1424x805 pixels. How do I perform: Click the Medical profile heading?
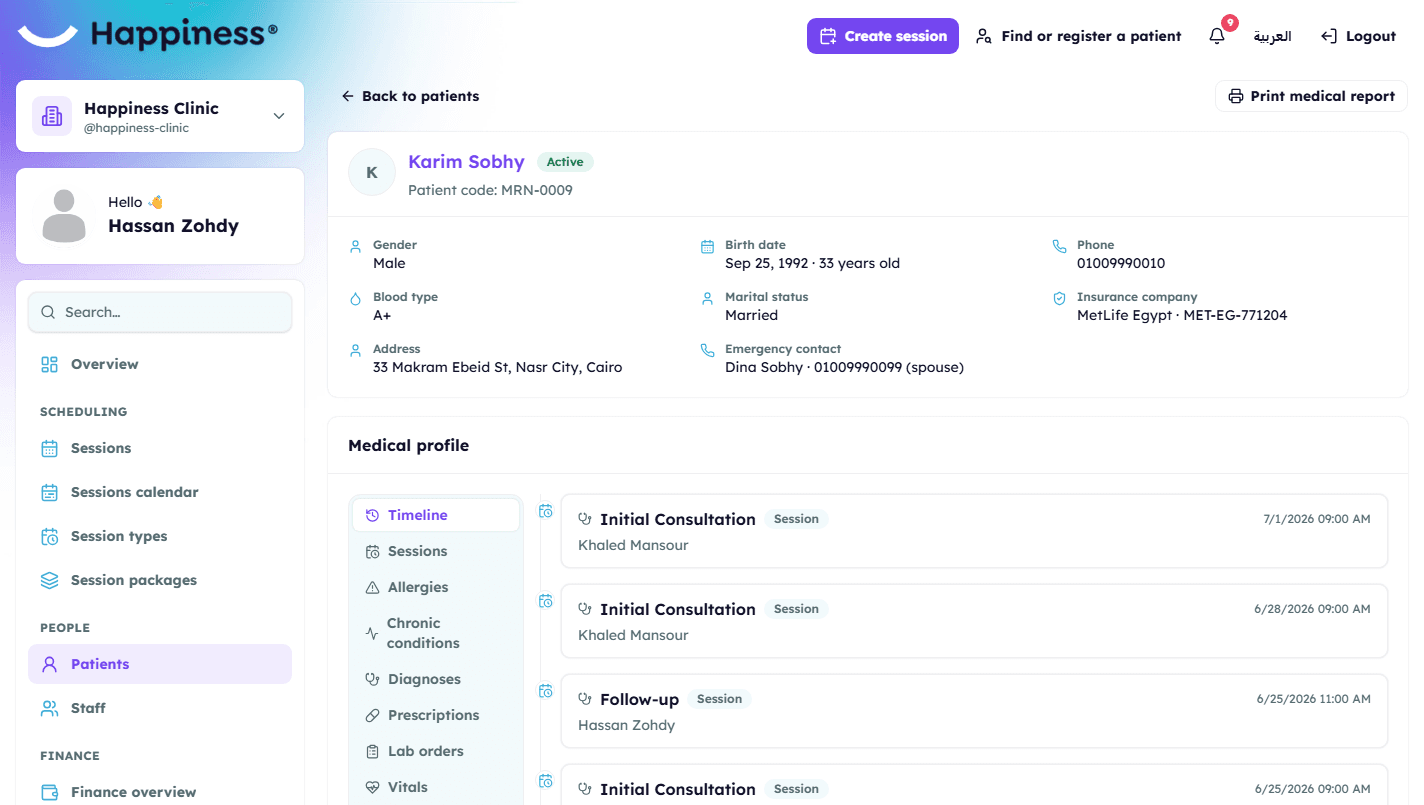pyautogui.click(x=408, y=446)
